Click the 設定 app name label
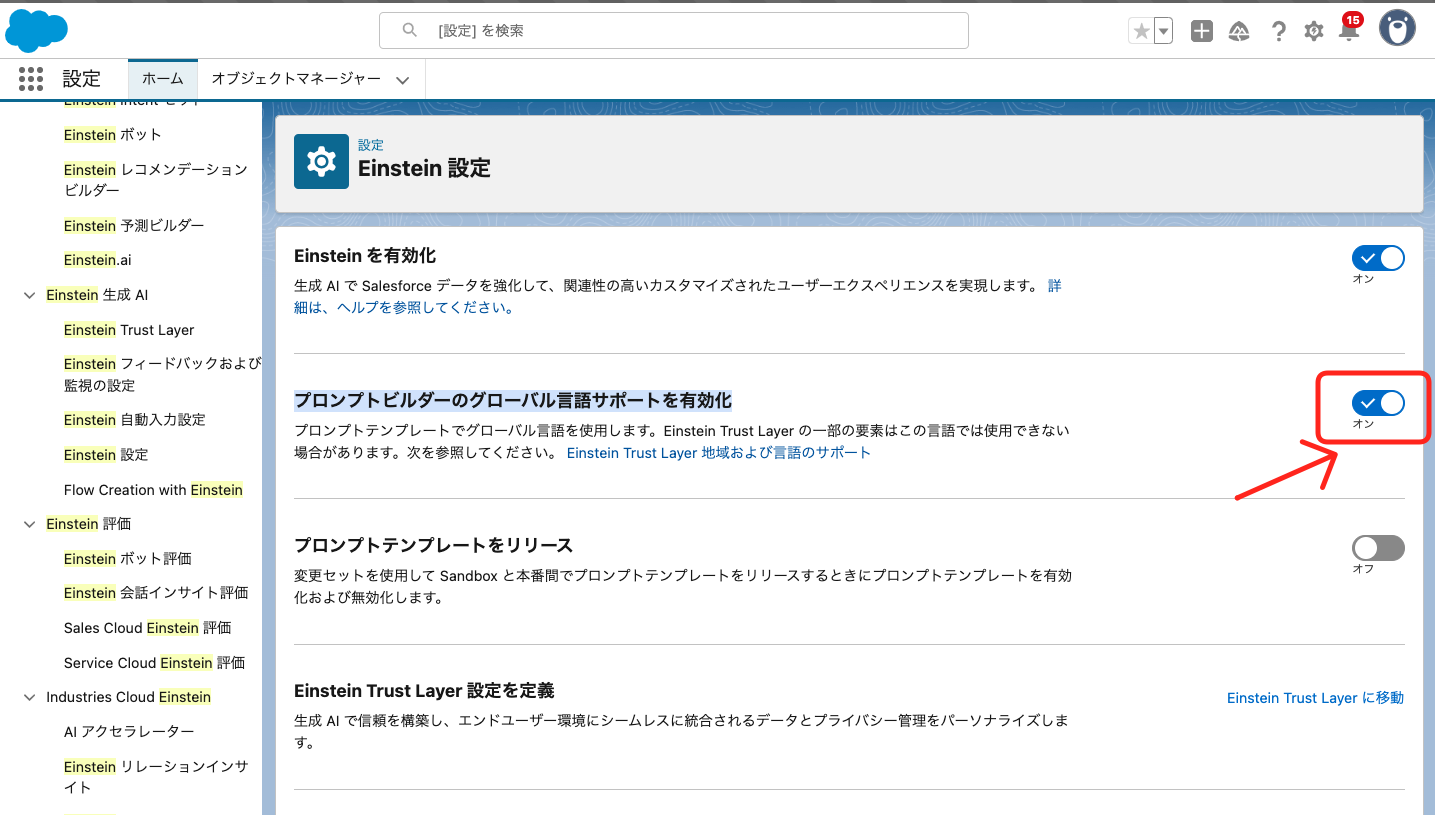 point(82,79)
